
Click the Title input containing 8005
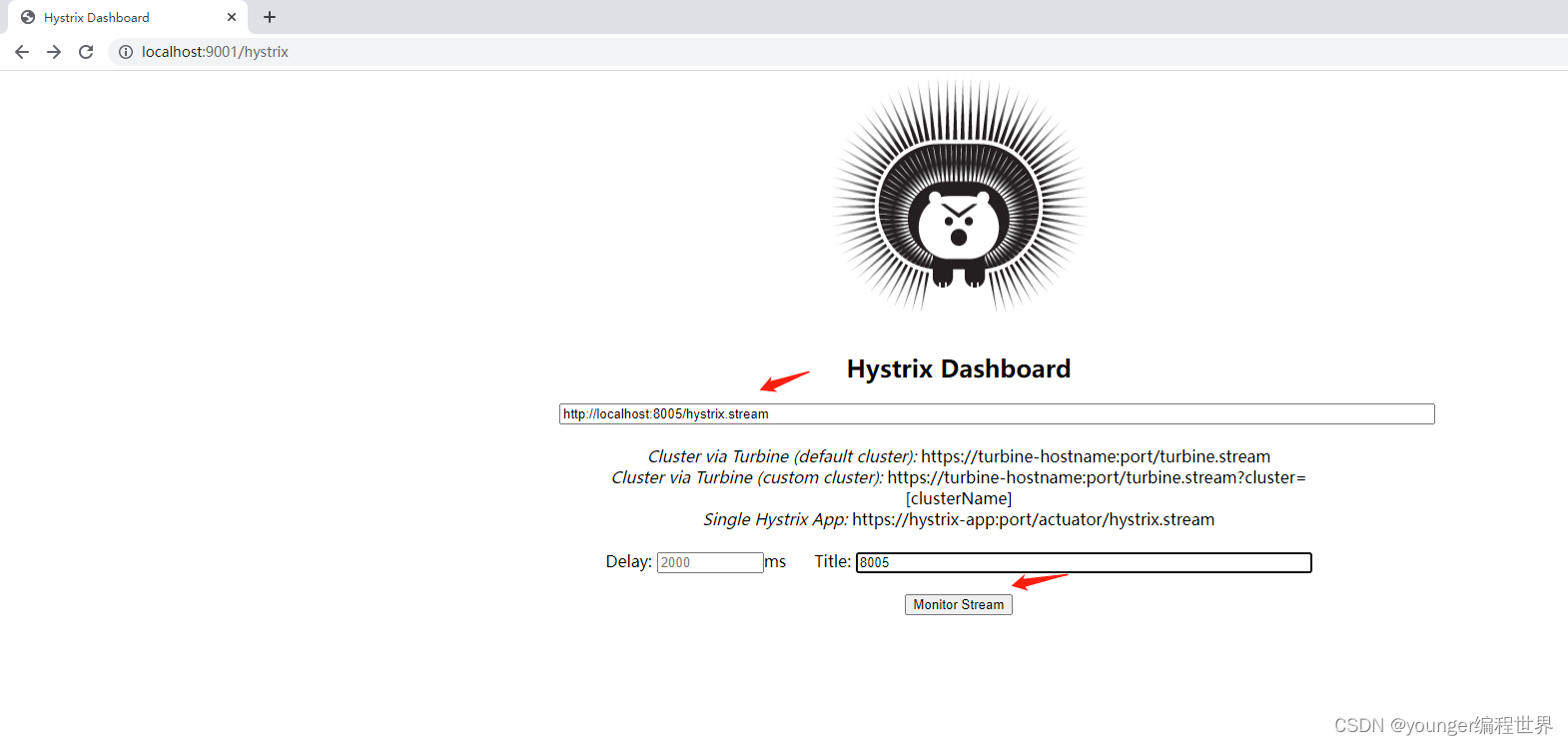click(1084, 562)
